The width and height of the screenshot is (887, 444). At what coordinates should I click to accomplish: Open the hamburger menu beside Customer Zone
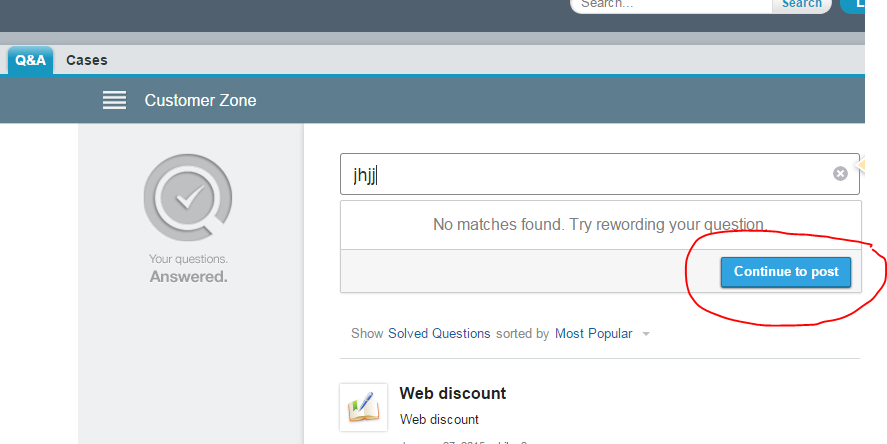pyautogui.click(x=114, y=100)
